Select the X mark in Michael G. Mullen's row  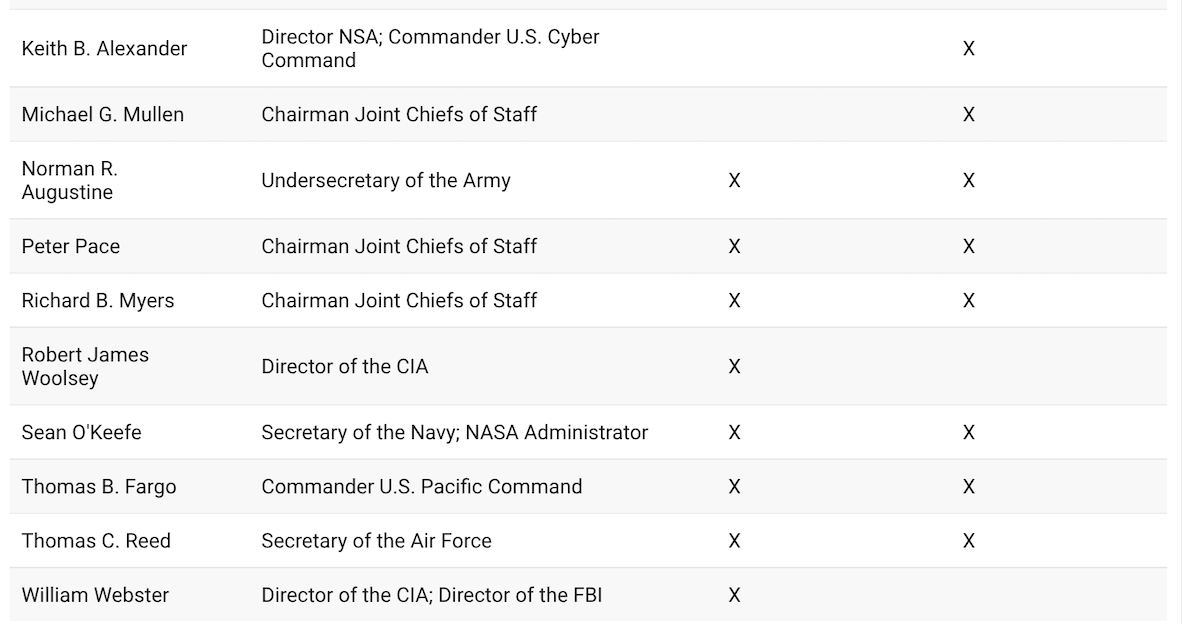click(968, 115)
